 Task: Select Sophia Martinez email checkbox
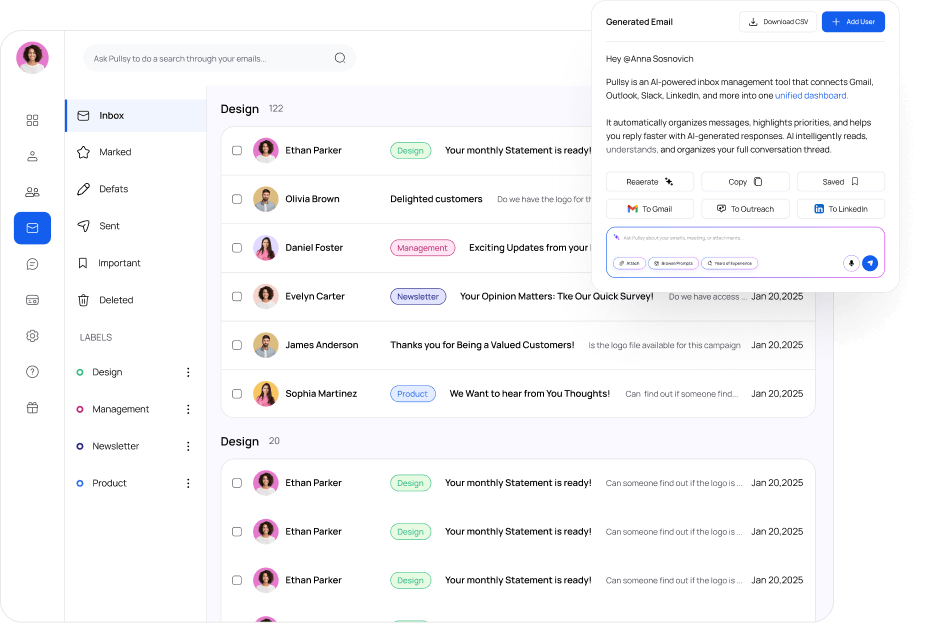(237, 394)
